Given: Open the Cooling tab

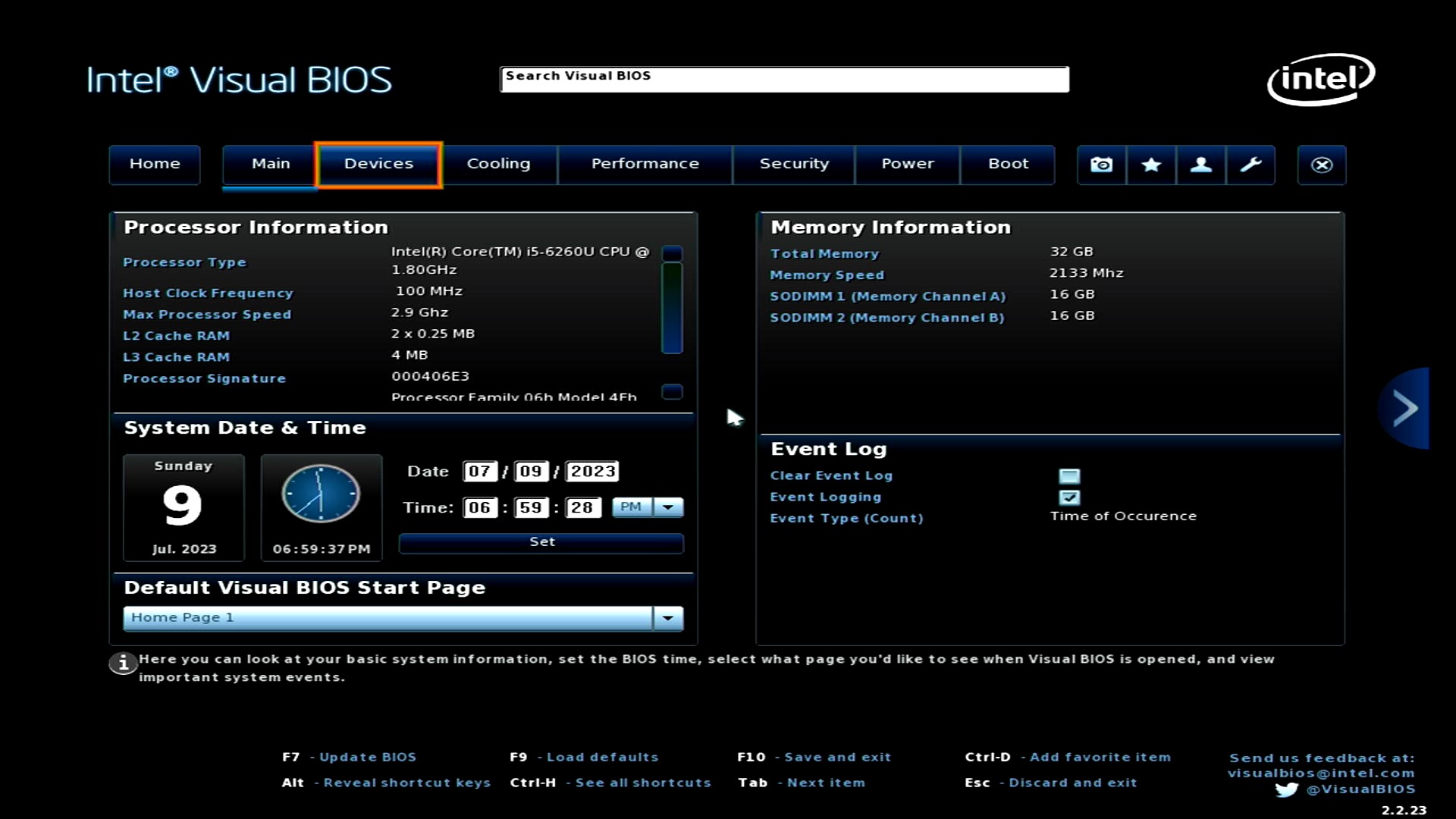Looking at the screenshot, I should click(498, 164).
